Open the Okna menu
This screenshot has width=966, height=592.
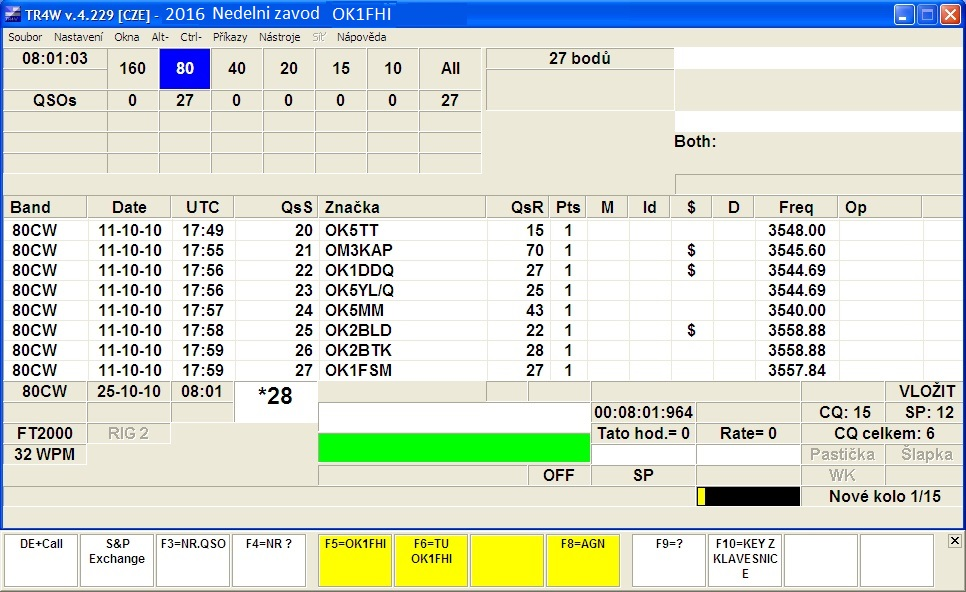pos(126,37)
